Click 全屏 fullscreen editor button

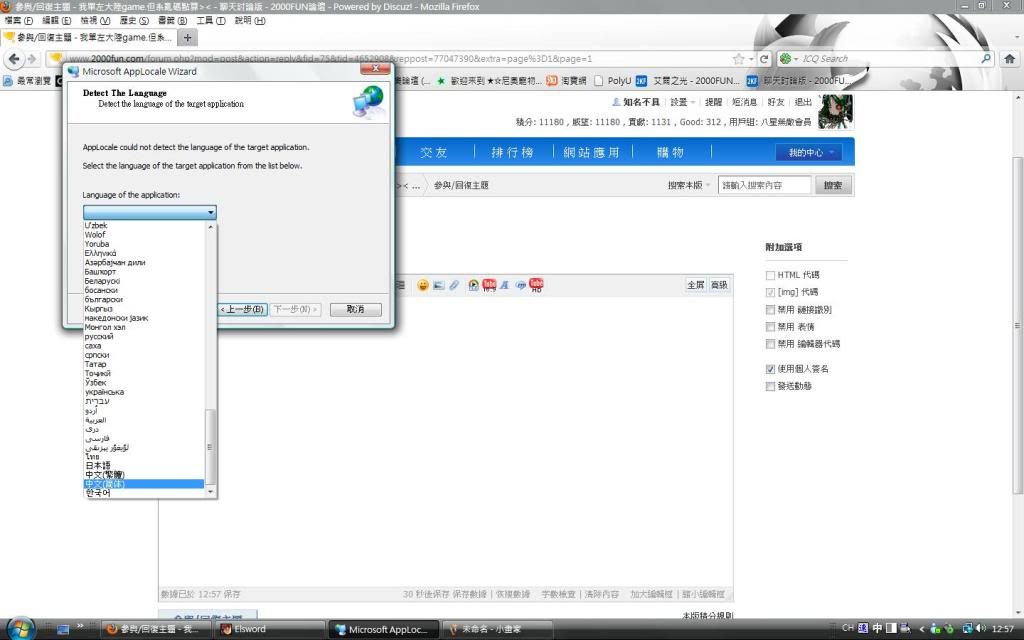(x=696, y=285)
